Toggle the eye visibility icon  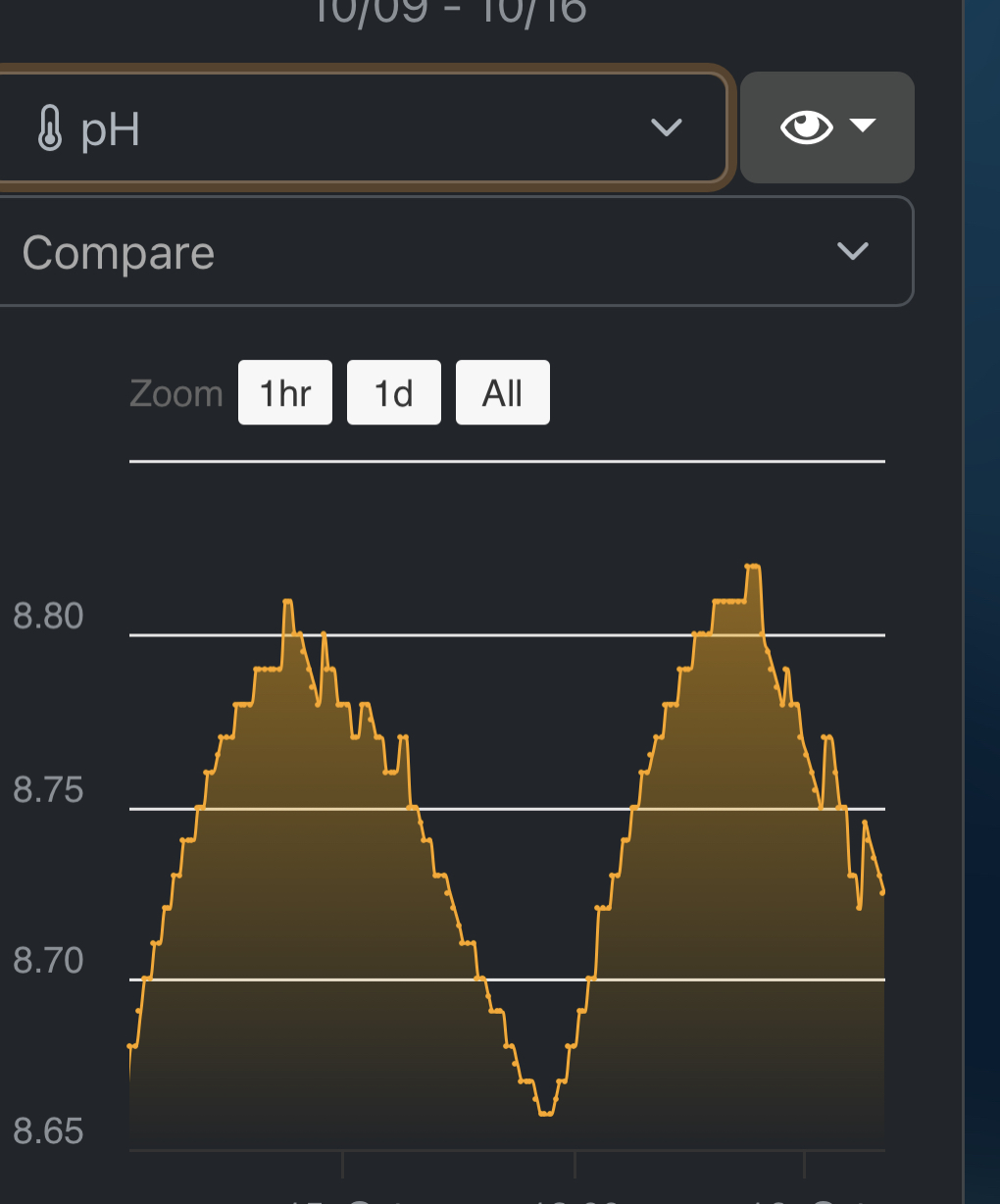(x=806, y=126)
